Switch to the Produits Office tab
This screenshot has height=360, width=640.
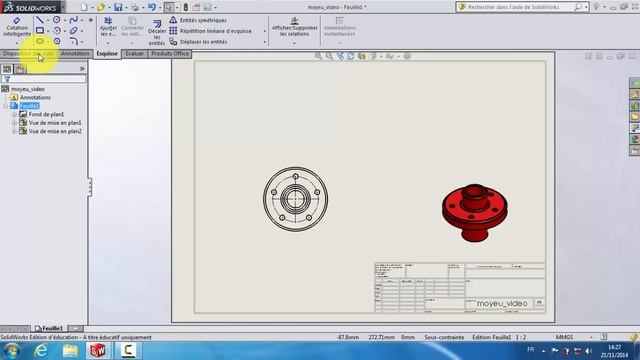point(170,53)
